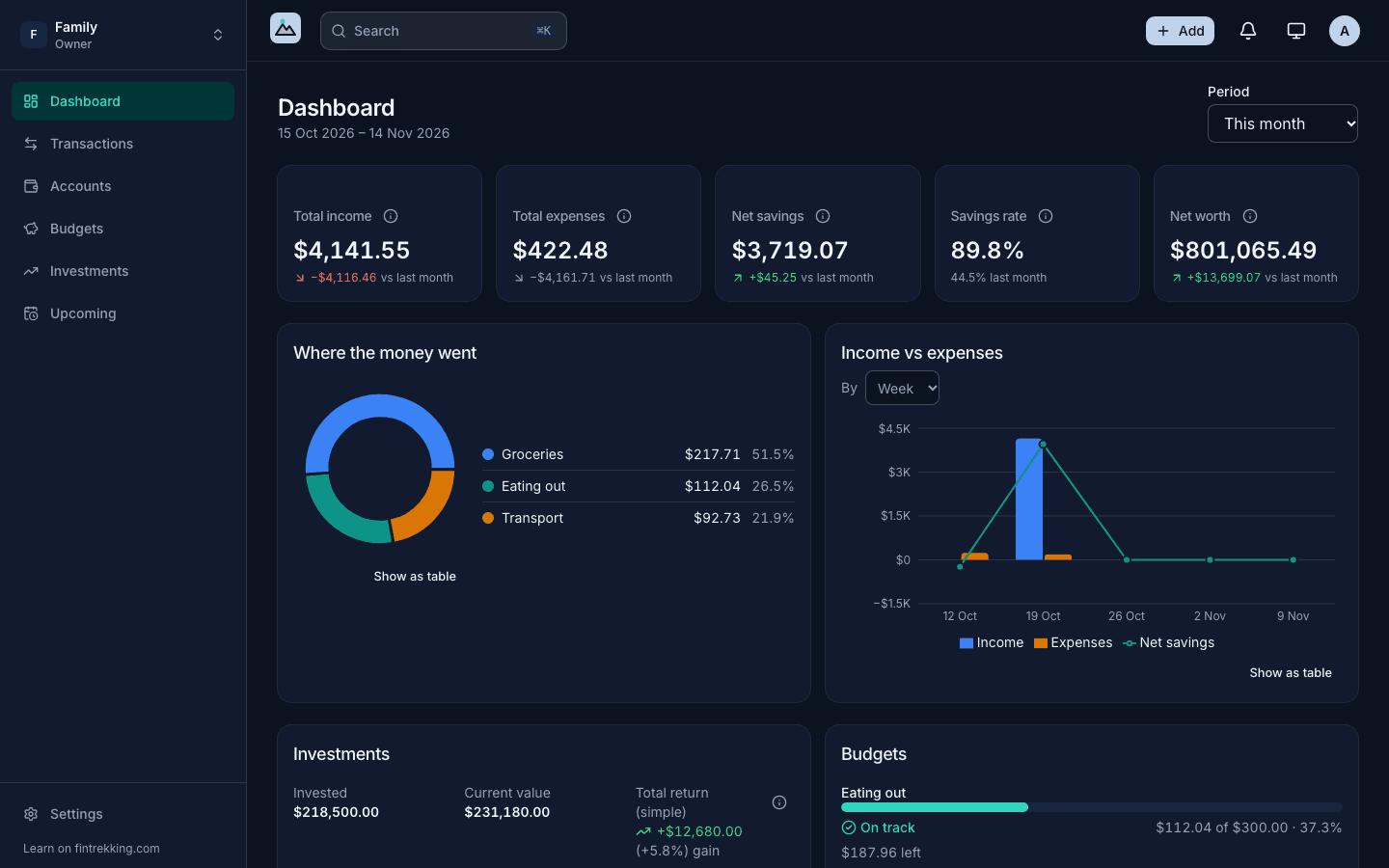The width and height of the screenshot is (1389, 868).
Task: Open the notifications bell
Action: coord(1247,31)
